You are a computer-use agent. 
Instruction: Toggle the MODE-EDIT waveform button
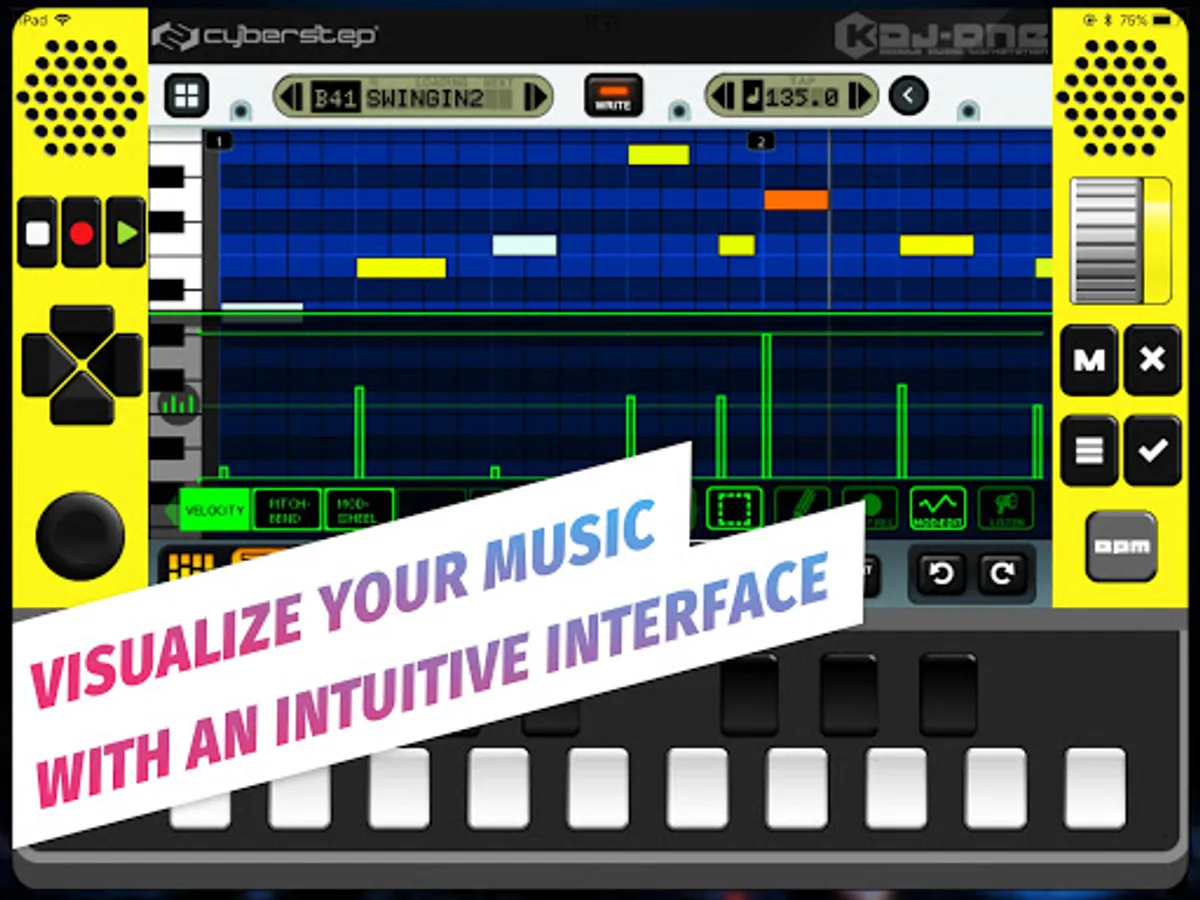938,508
